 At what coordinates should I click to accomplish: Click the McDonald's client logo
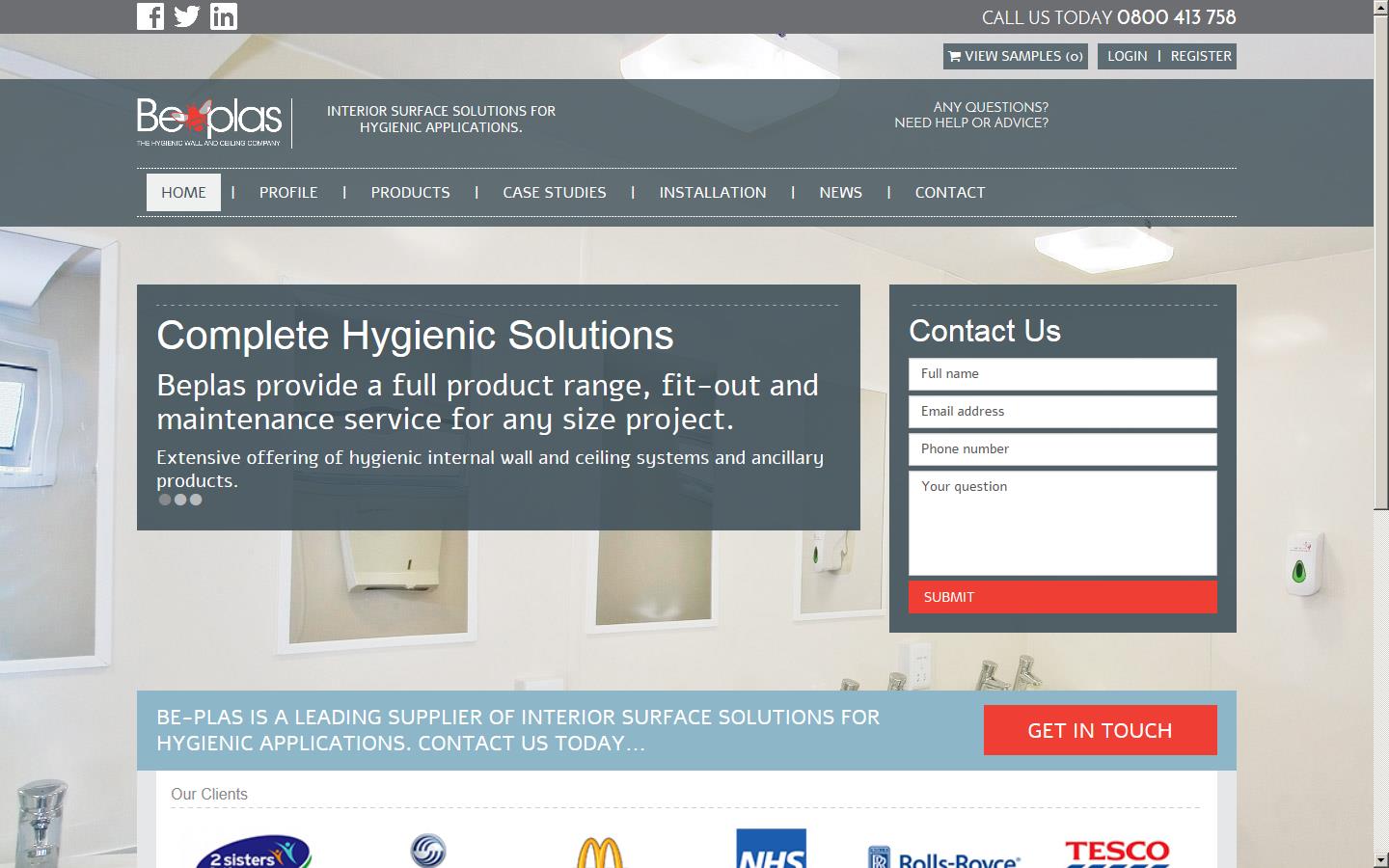coord(599,852)
